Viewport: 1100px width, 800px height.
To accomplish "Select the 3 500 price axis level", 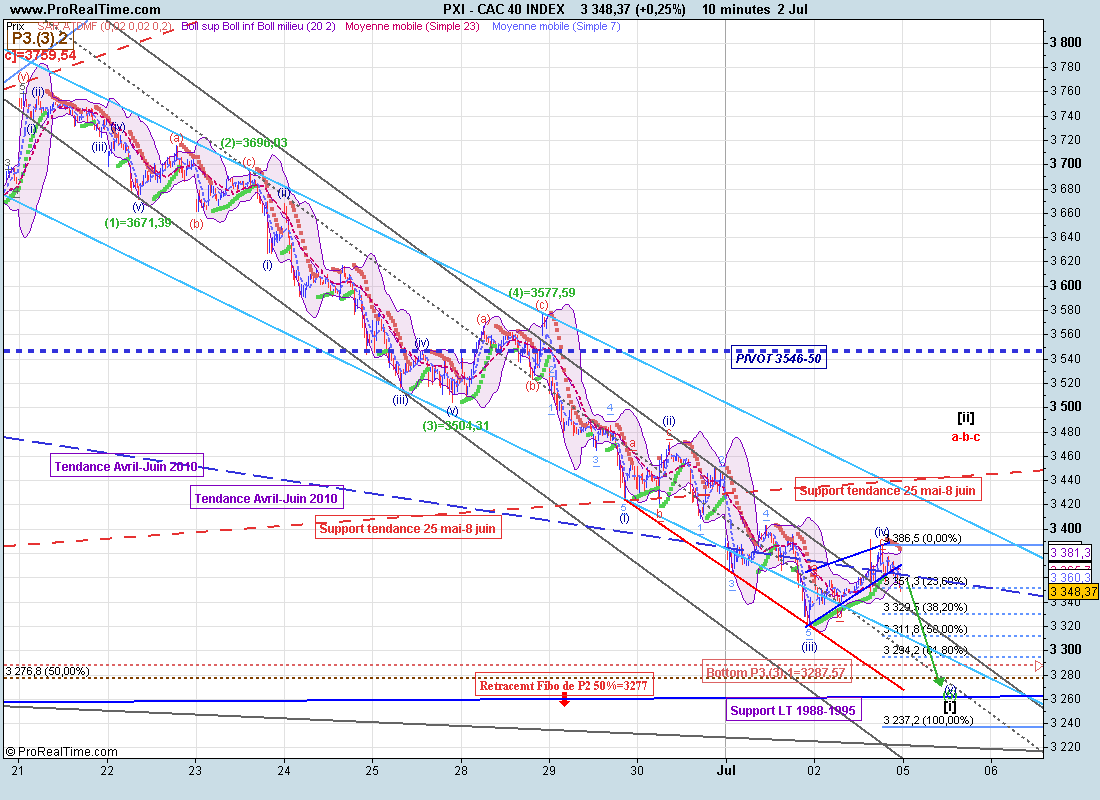I will [x=1066, y=406].
